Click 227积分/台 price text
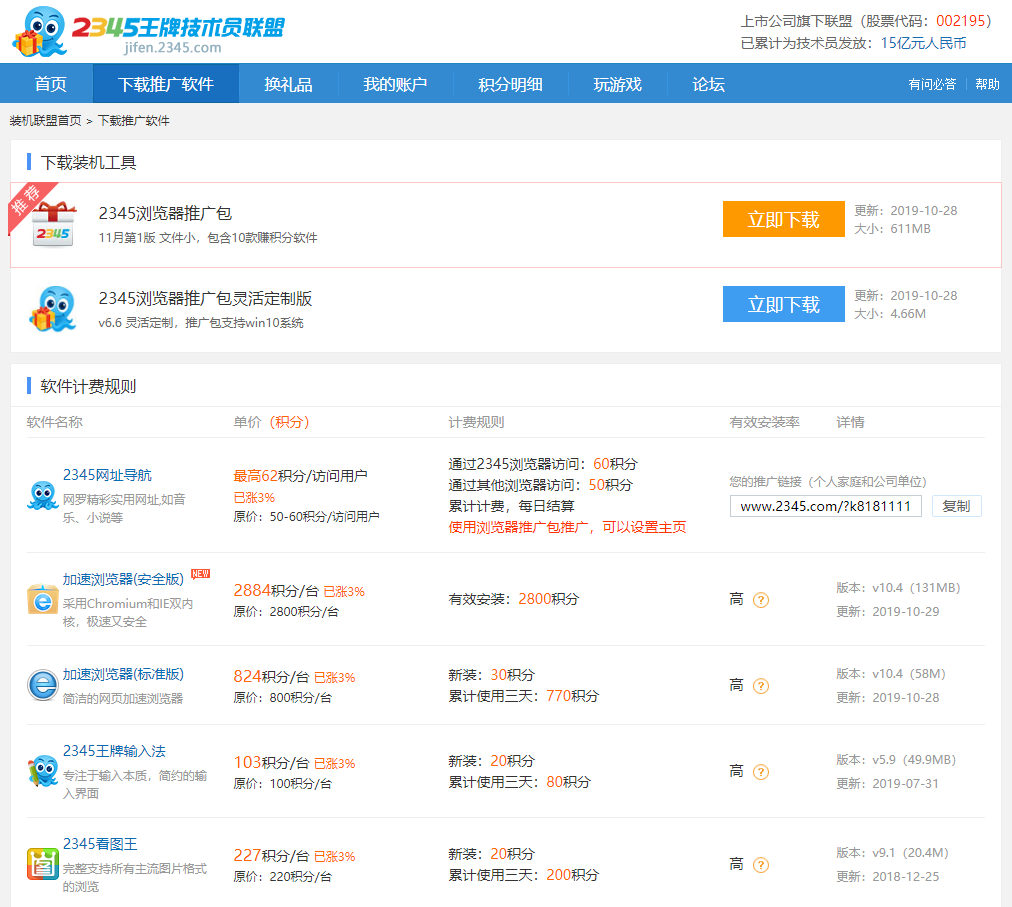This screenshot has width=1012, height=907. 271,855
